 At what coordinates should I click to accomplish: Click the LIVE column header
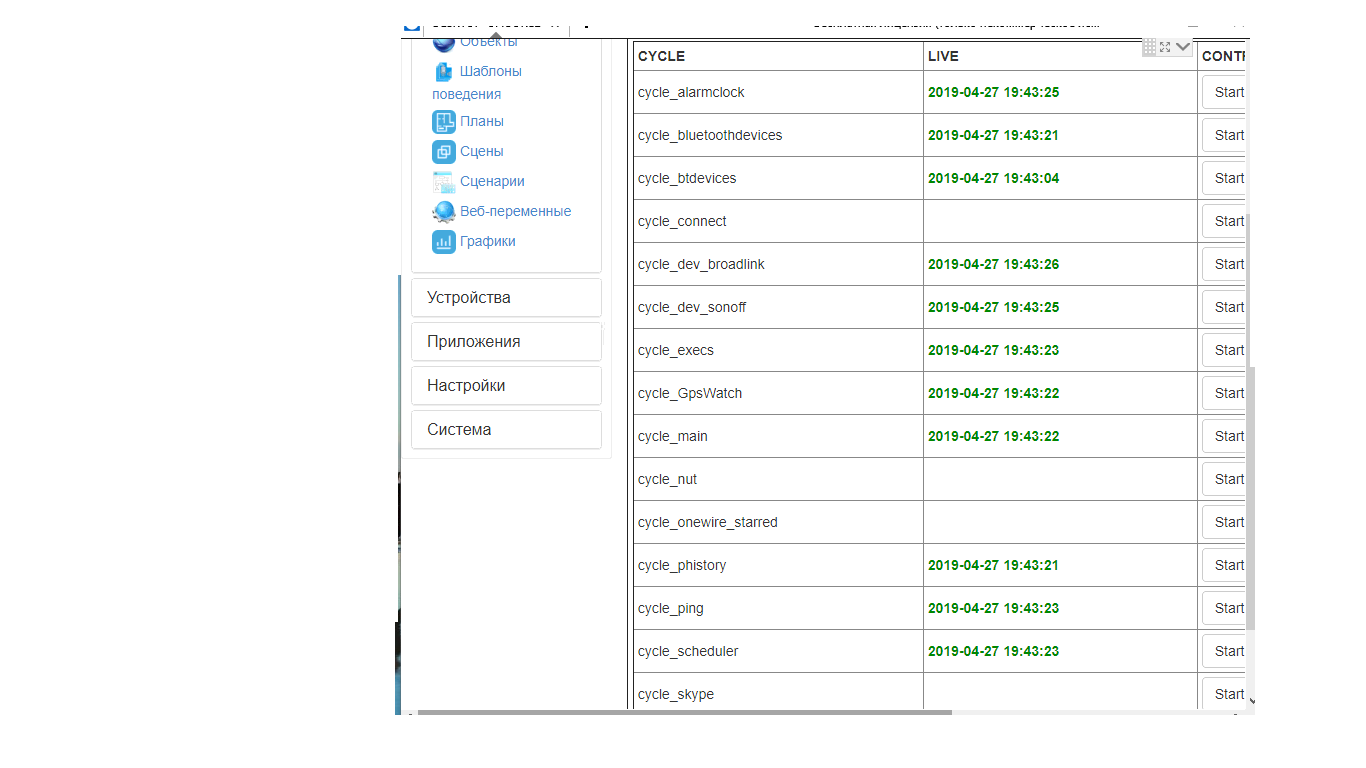1060,56
